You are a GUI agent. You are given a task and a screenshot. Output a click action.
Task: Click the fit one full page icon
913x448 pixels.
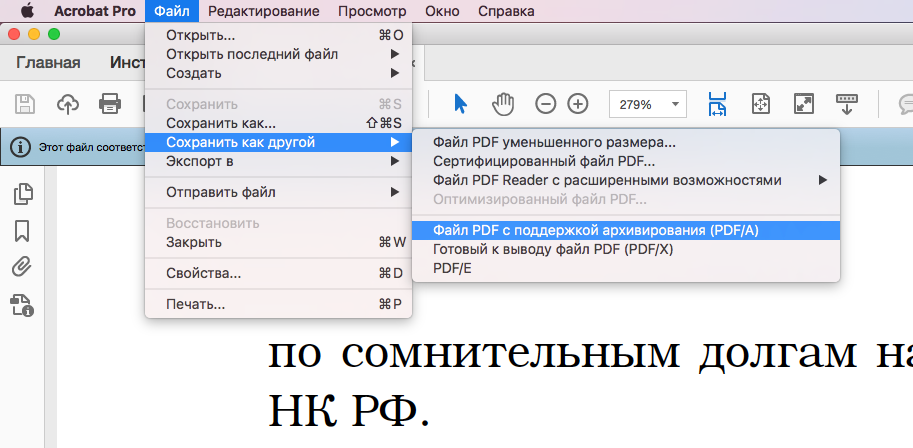(x=761, y=104)
